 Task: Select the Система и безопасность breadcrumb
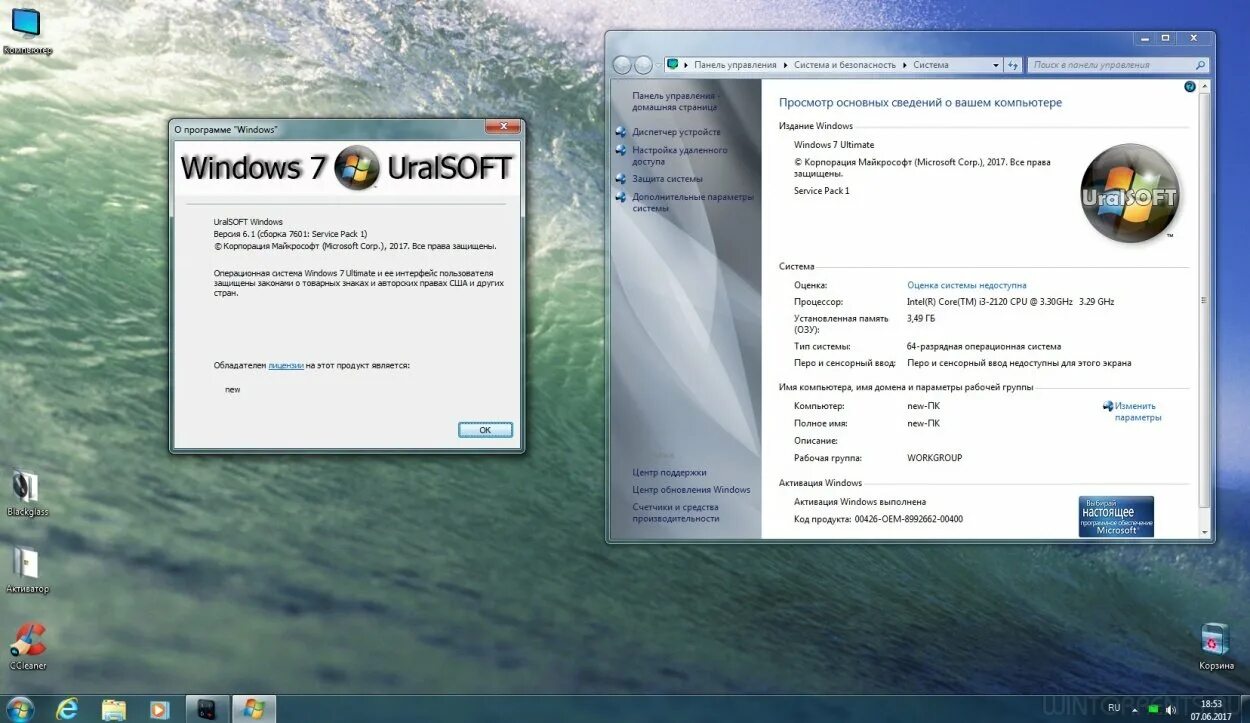coord(845,65)
